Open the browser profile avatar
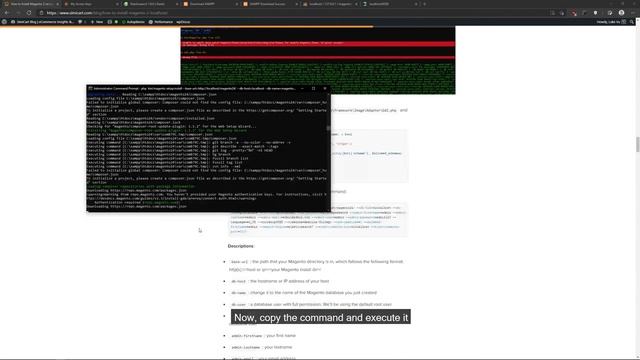 point(621,13)
